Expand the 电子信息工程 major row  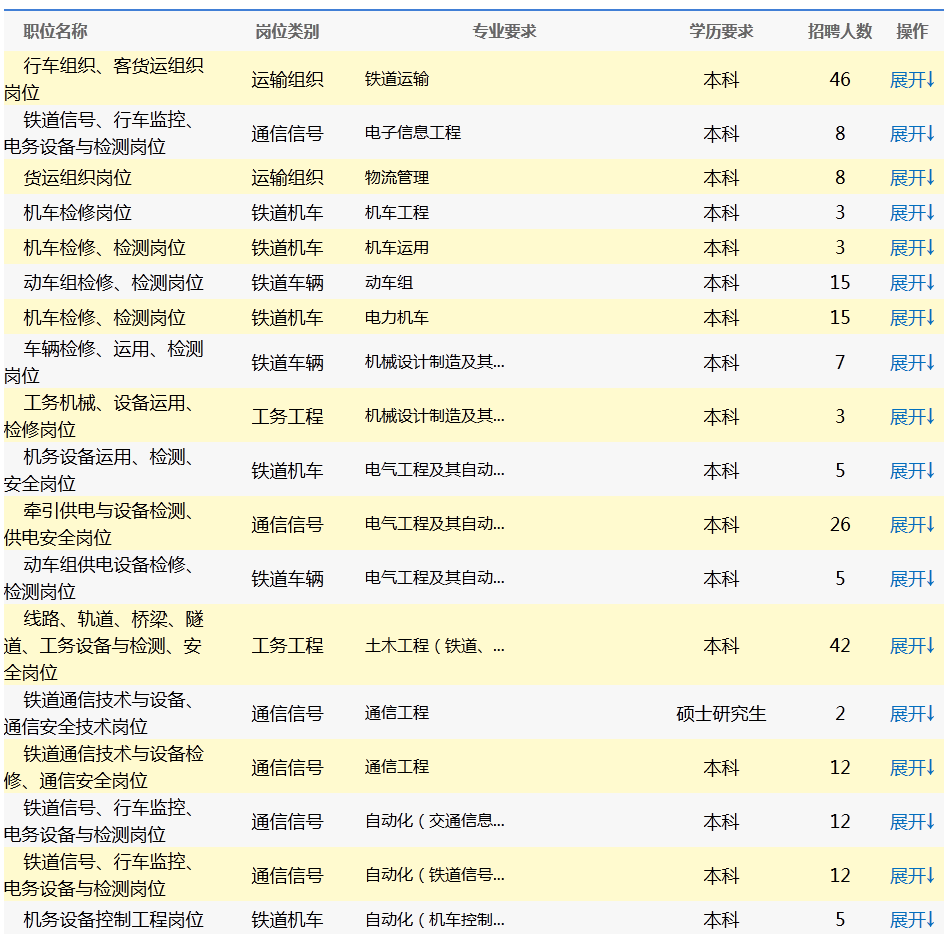(x=911, y=133)
